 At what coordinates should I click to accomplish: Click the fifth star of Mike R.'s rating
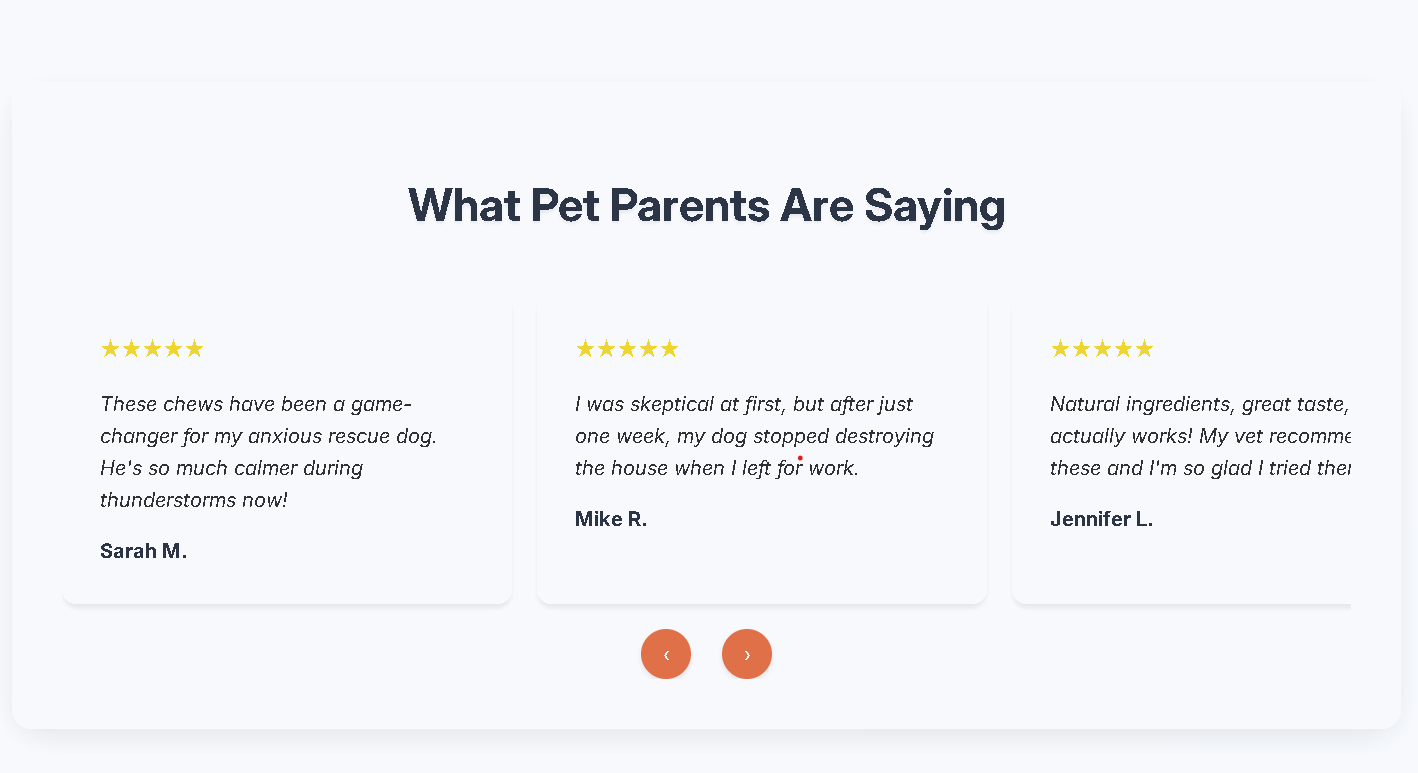coord(669,349)
